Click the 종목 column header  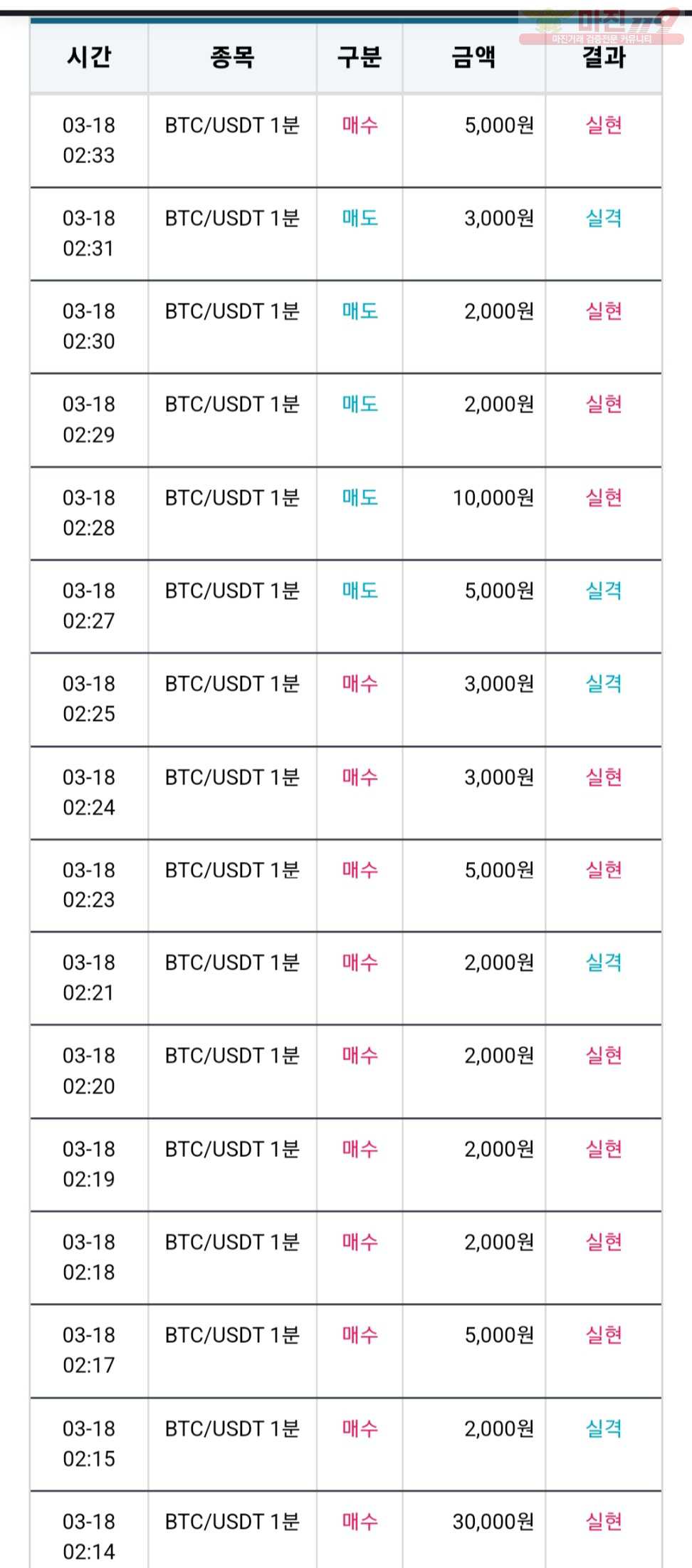click(232, 57)
